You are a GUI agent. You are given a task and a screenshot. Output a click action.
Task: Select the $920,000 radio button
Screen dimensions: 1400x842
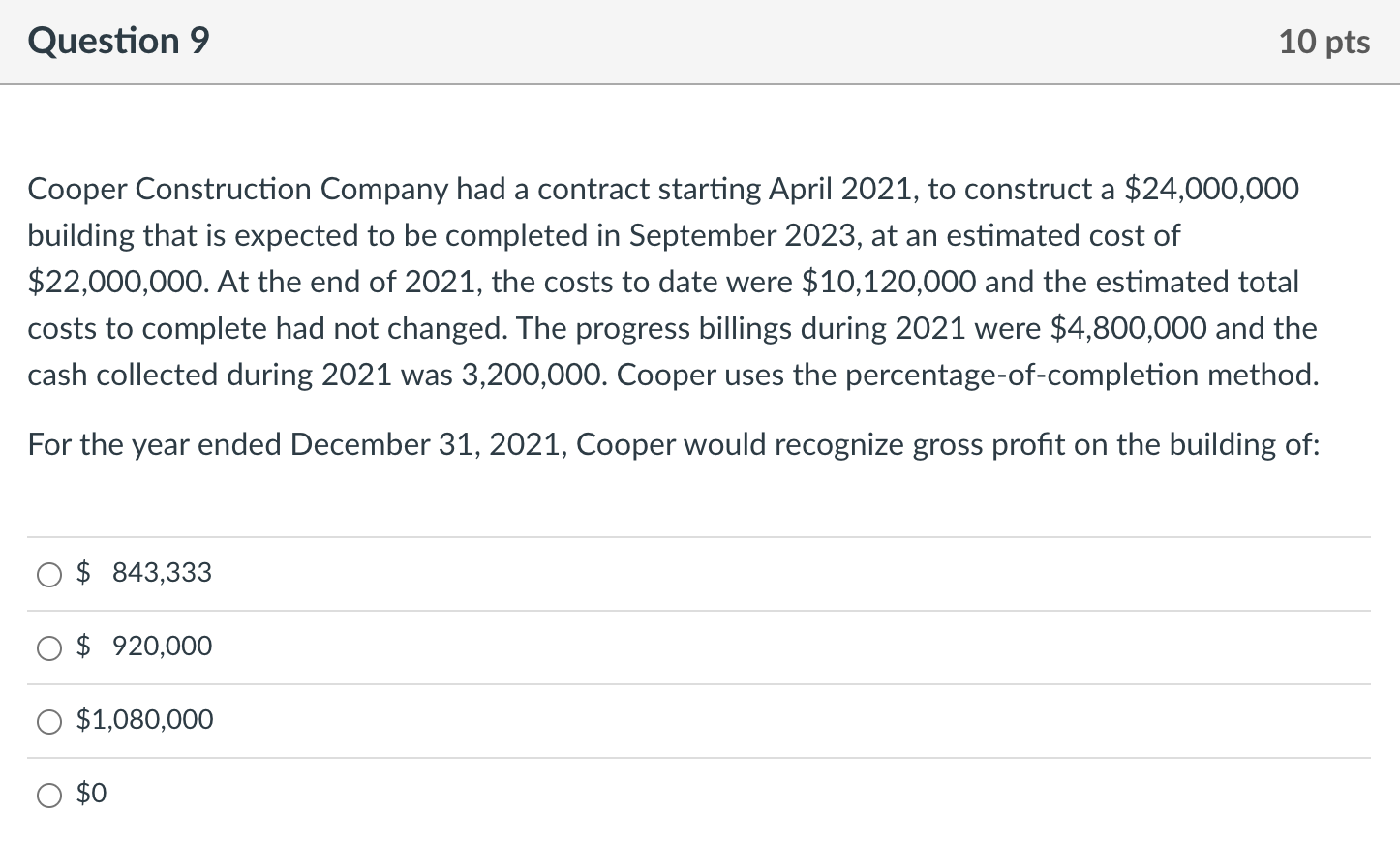coord(48,648)
